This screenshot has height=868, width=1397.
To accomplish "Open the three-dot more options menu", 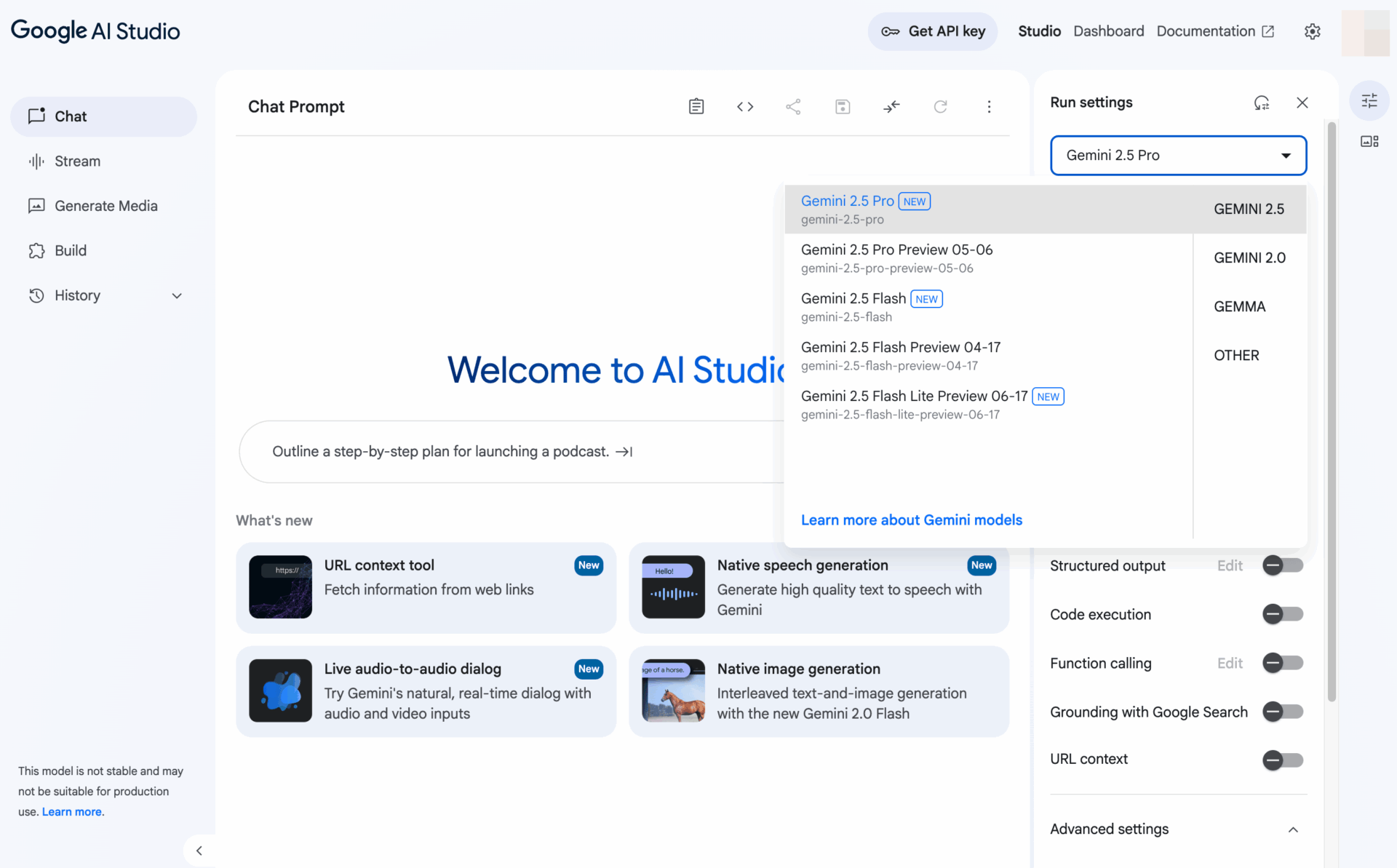I will 989,107.
